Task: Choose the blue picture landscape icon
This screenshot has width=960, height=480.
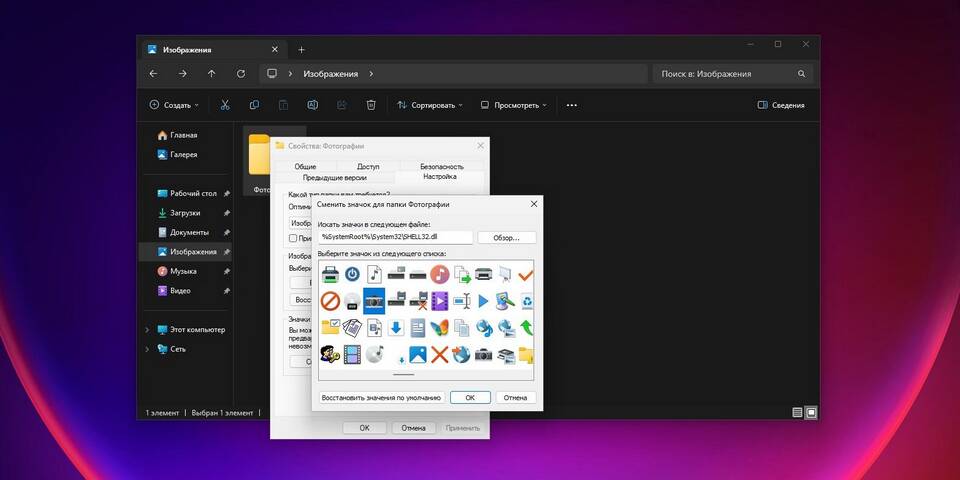Action: click(x=418, y=354)
